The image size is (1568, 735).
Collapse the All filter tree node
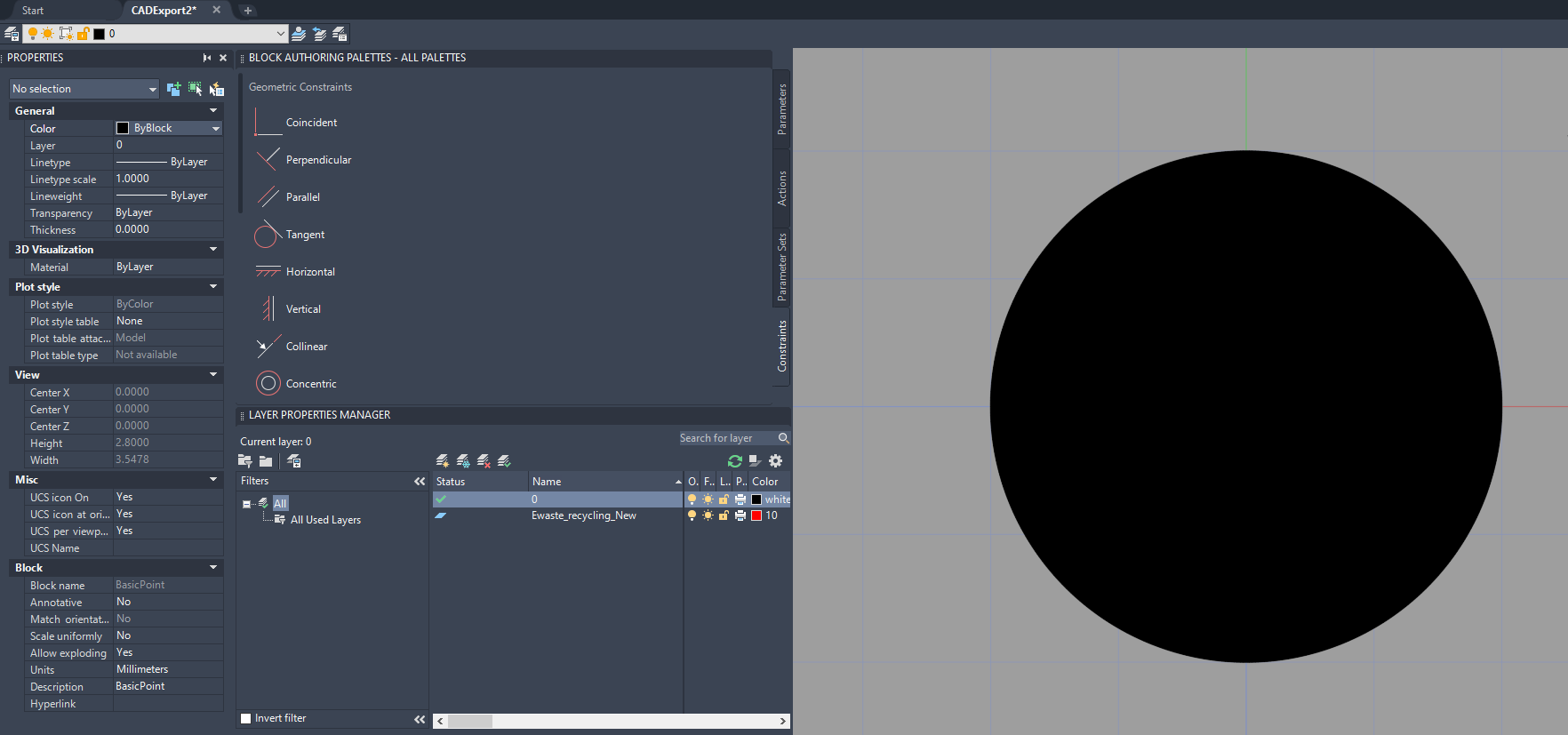[x=246, y=504]
